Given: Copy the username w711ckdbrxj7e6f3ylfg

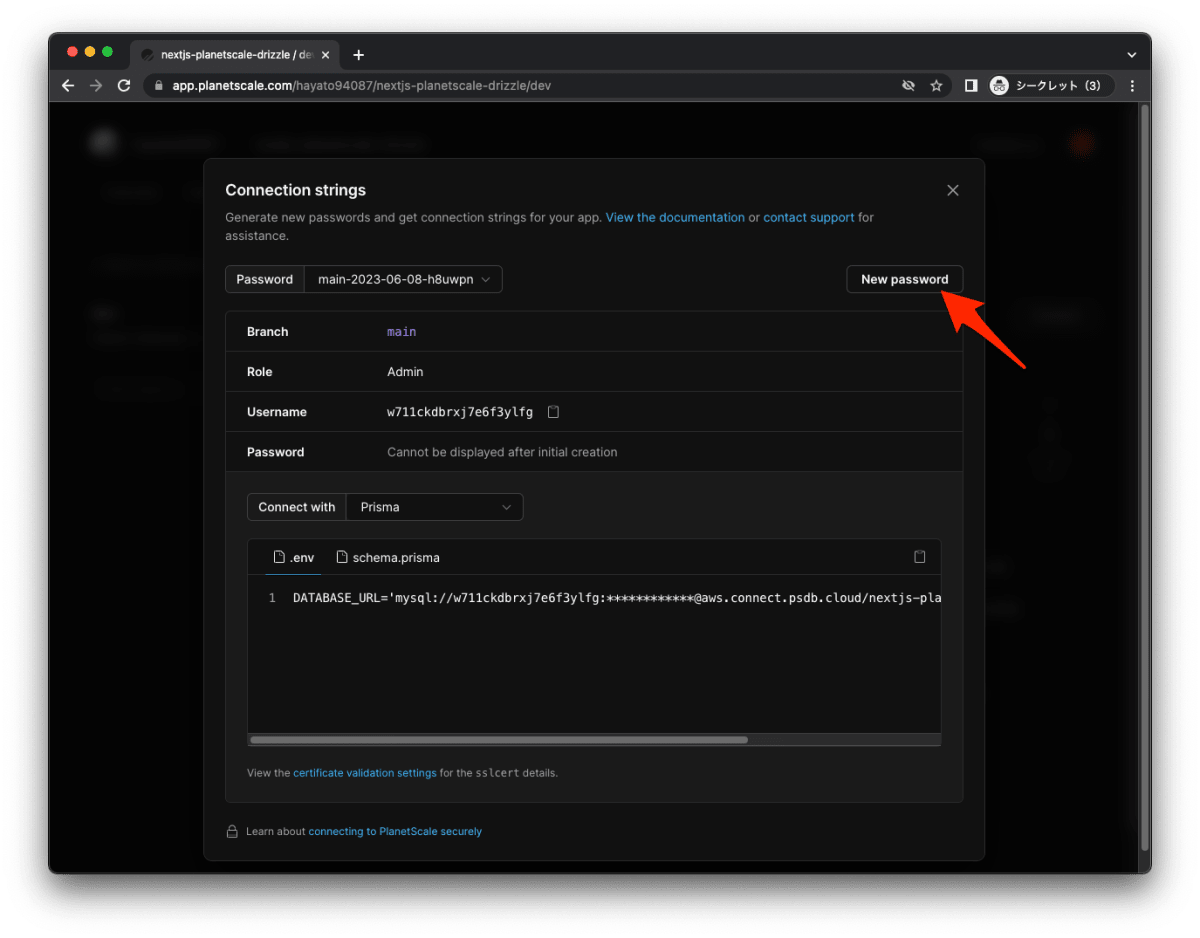Looking at the screenshot, I should tap(553, 412).
